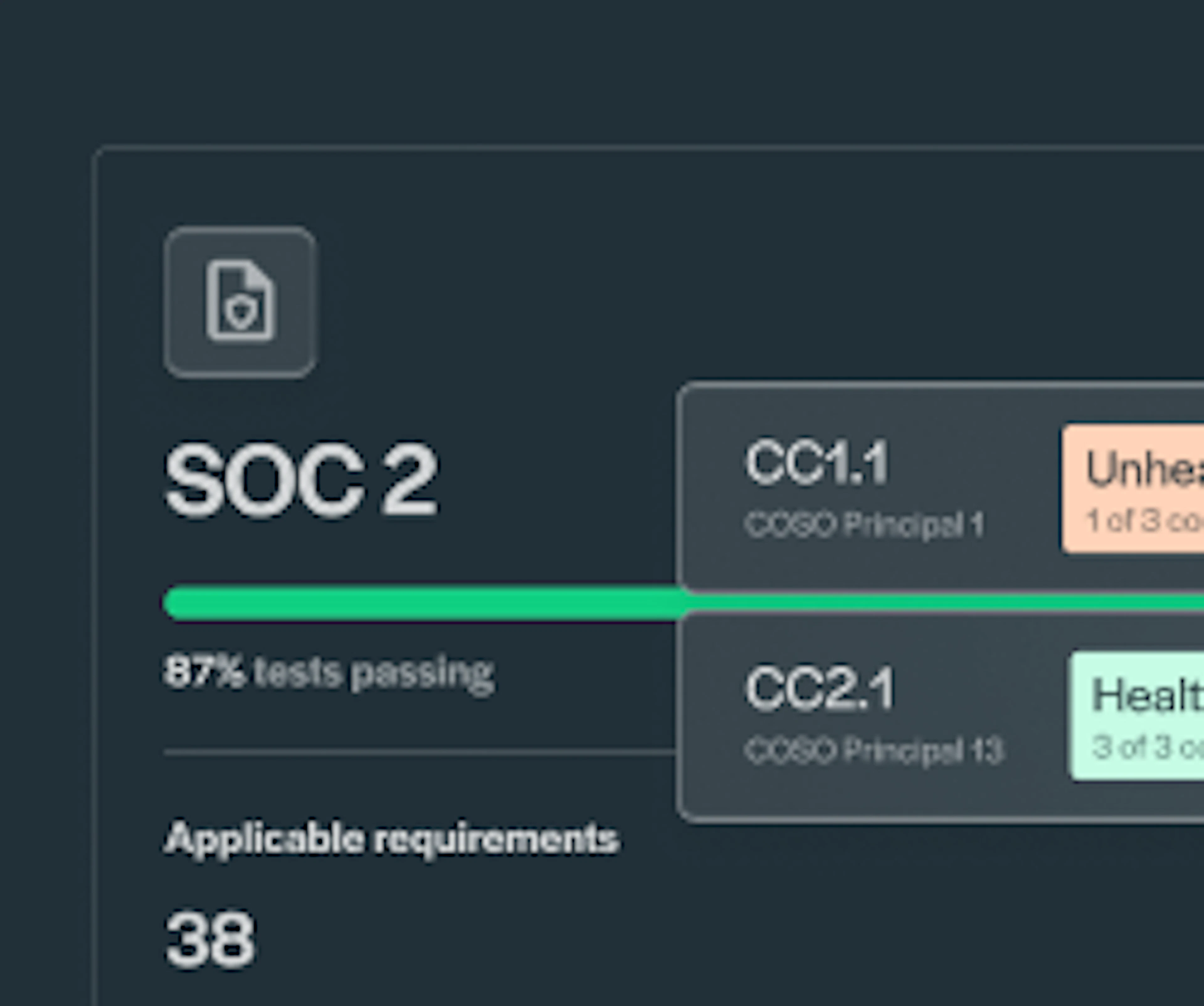The width and height of the screenshot is (1204, 1006).
Task: Click the divider line under tests passing
Action: click(x=420, y=753)
